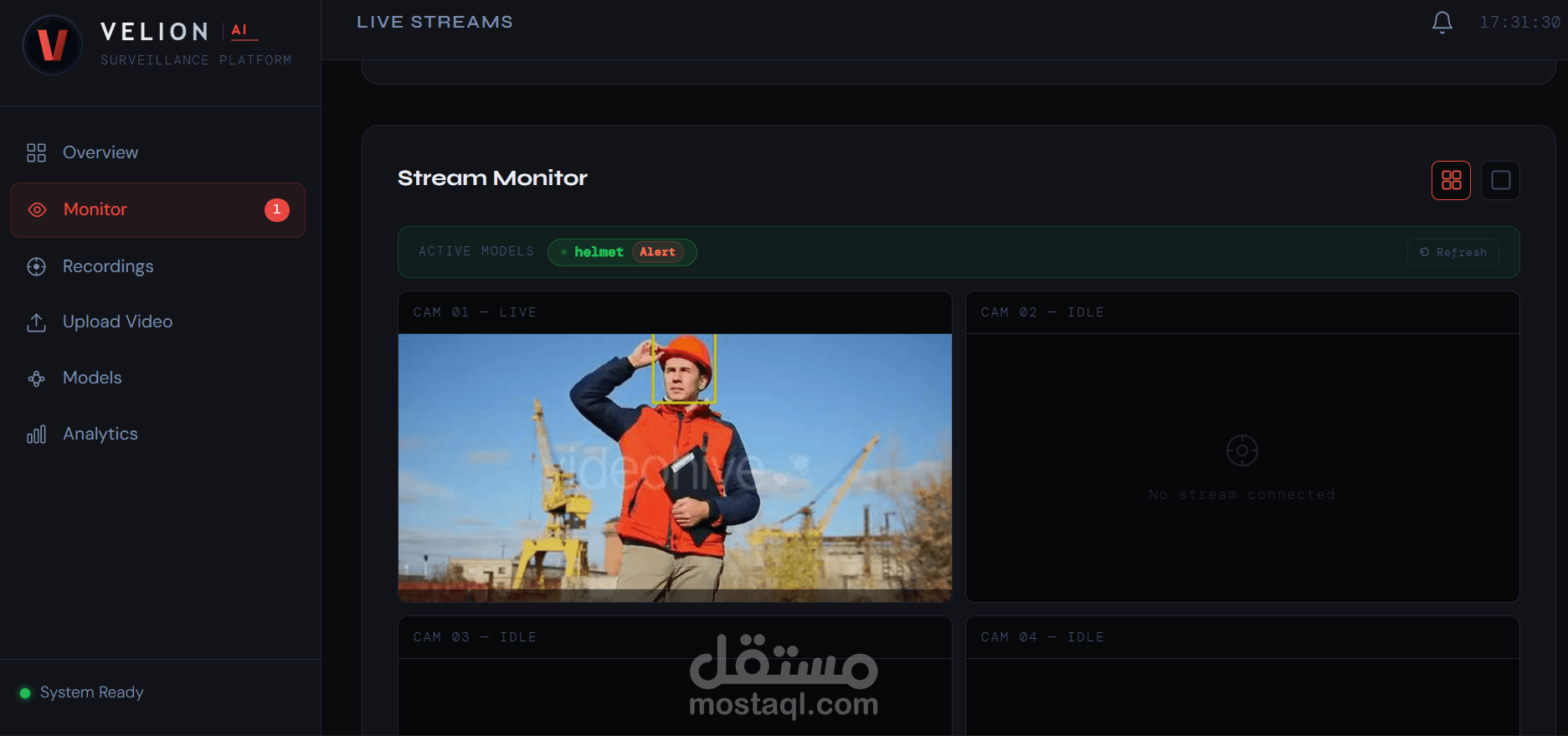Screen dimensions: 1568x736
Task: Click the SURVEILLANCE PLATFORM subtitle
Action: 196,60
